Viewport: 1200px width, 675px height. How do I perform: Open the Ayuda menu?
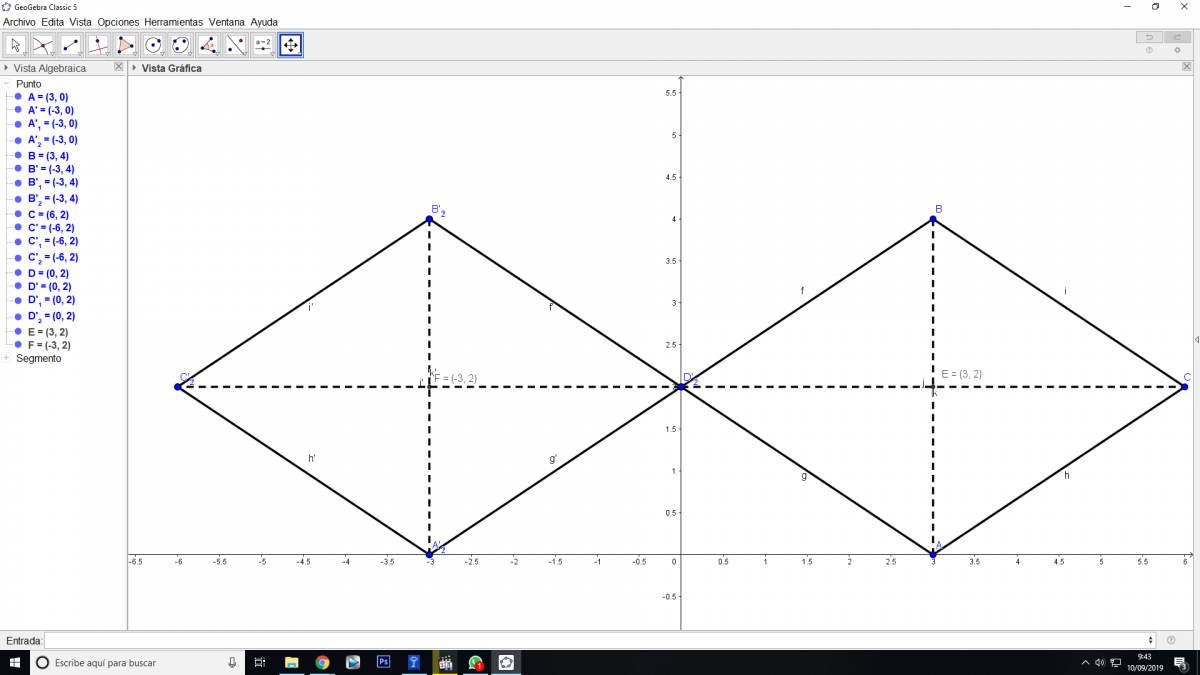(x=265, y=21)
